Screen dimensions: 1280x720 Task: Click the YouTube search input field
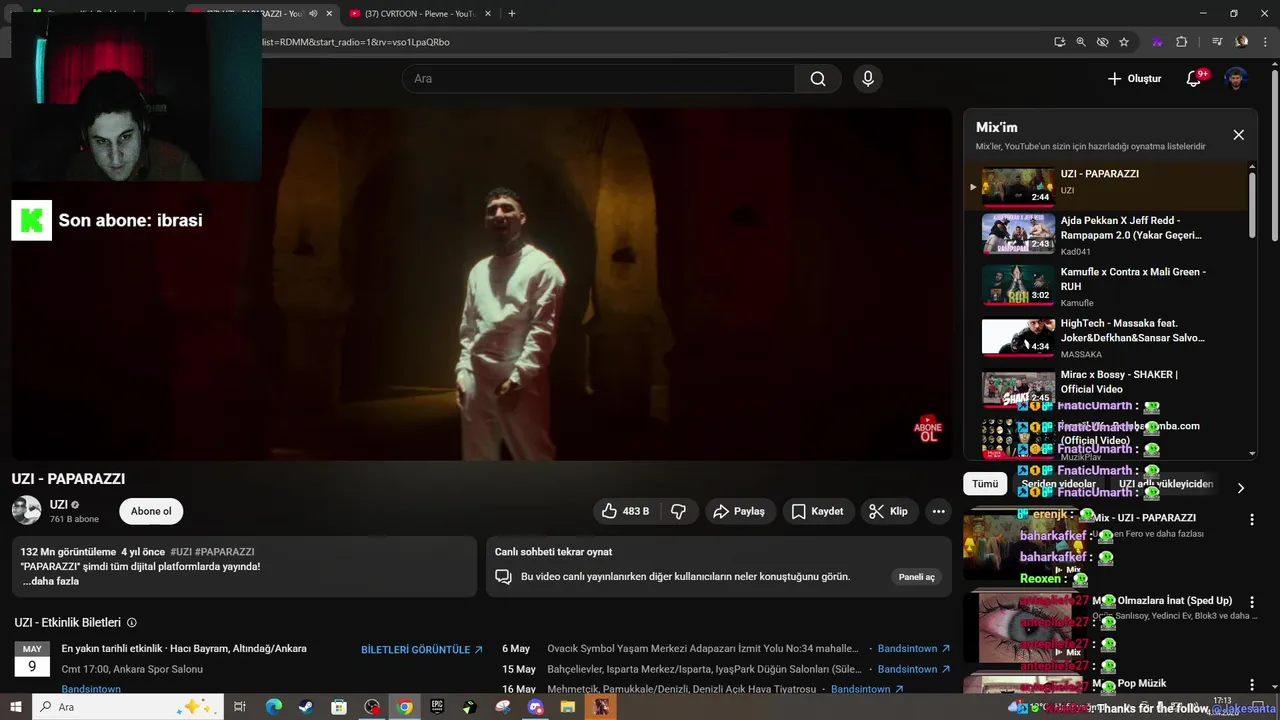coord(598,79)
